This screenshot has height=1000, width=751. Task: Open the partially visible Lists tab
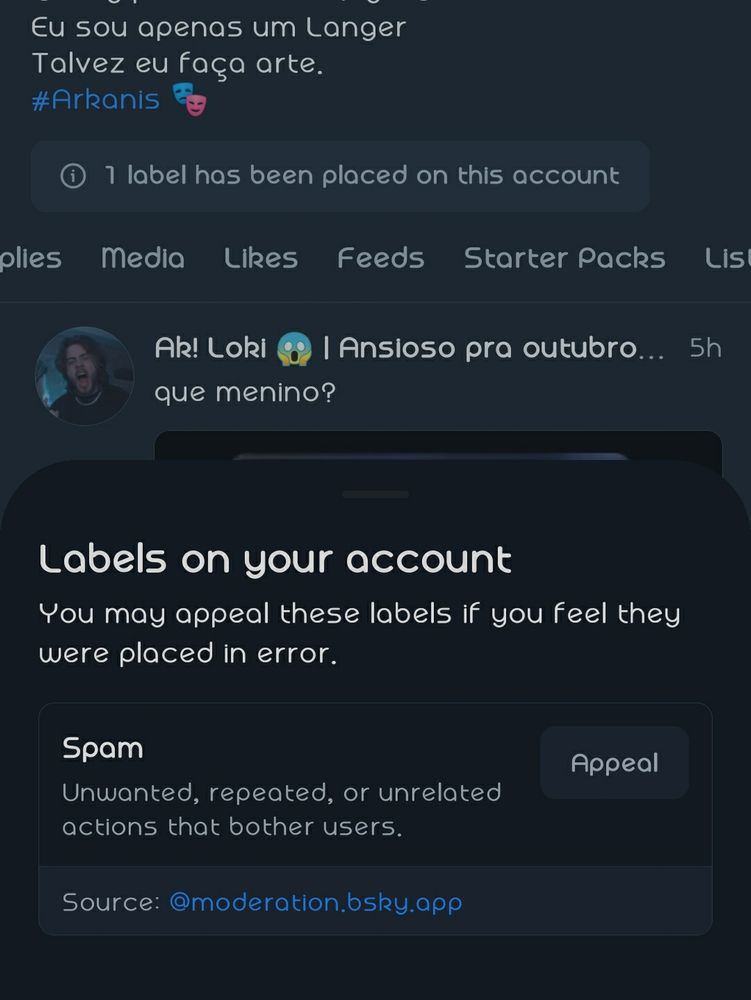728,258
